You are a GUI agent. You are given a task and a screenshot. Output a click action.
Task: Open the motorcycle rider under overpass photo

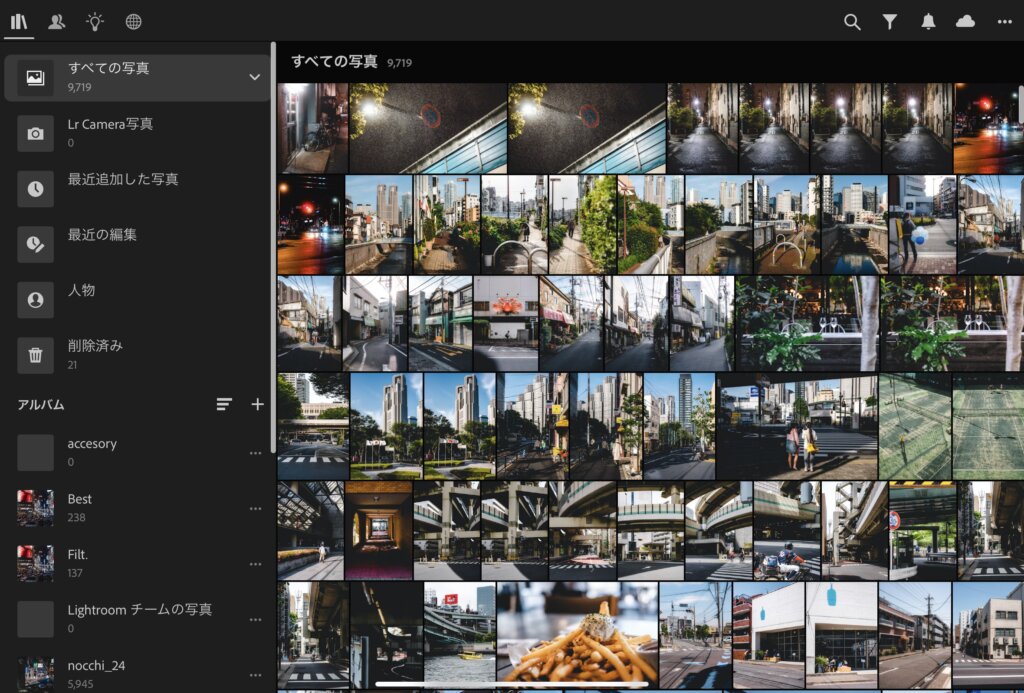click(787, 530)
